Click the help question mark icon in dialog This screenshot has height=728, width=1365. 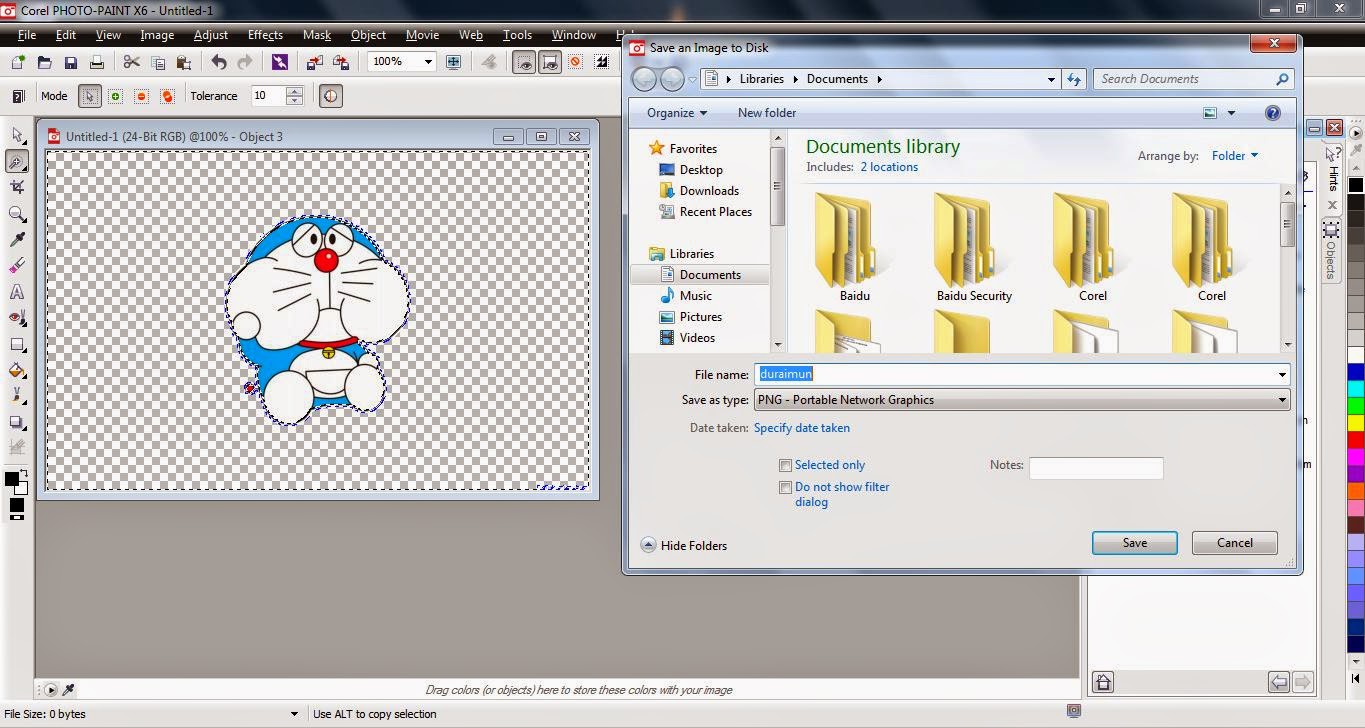click(1273, 113)
